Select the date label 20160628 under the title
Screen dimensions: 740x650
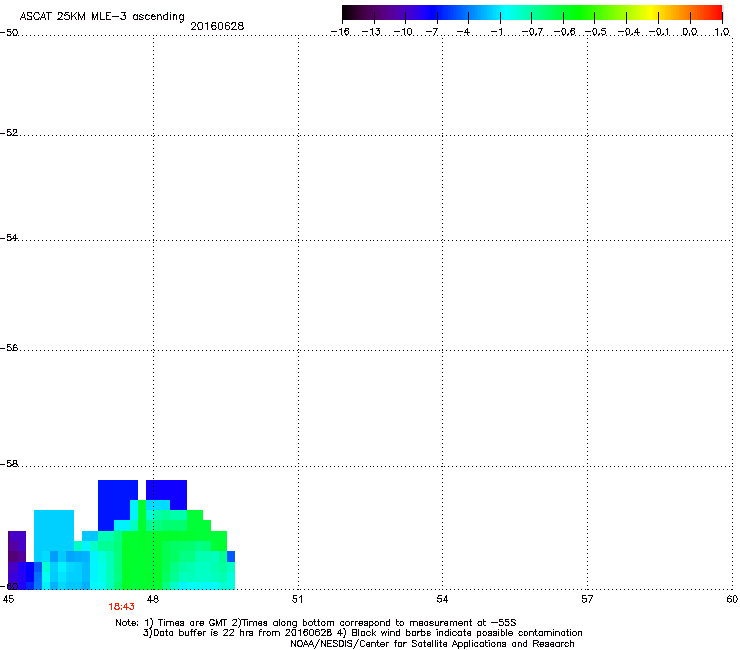[x=217, y=26]
